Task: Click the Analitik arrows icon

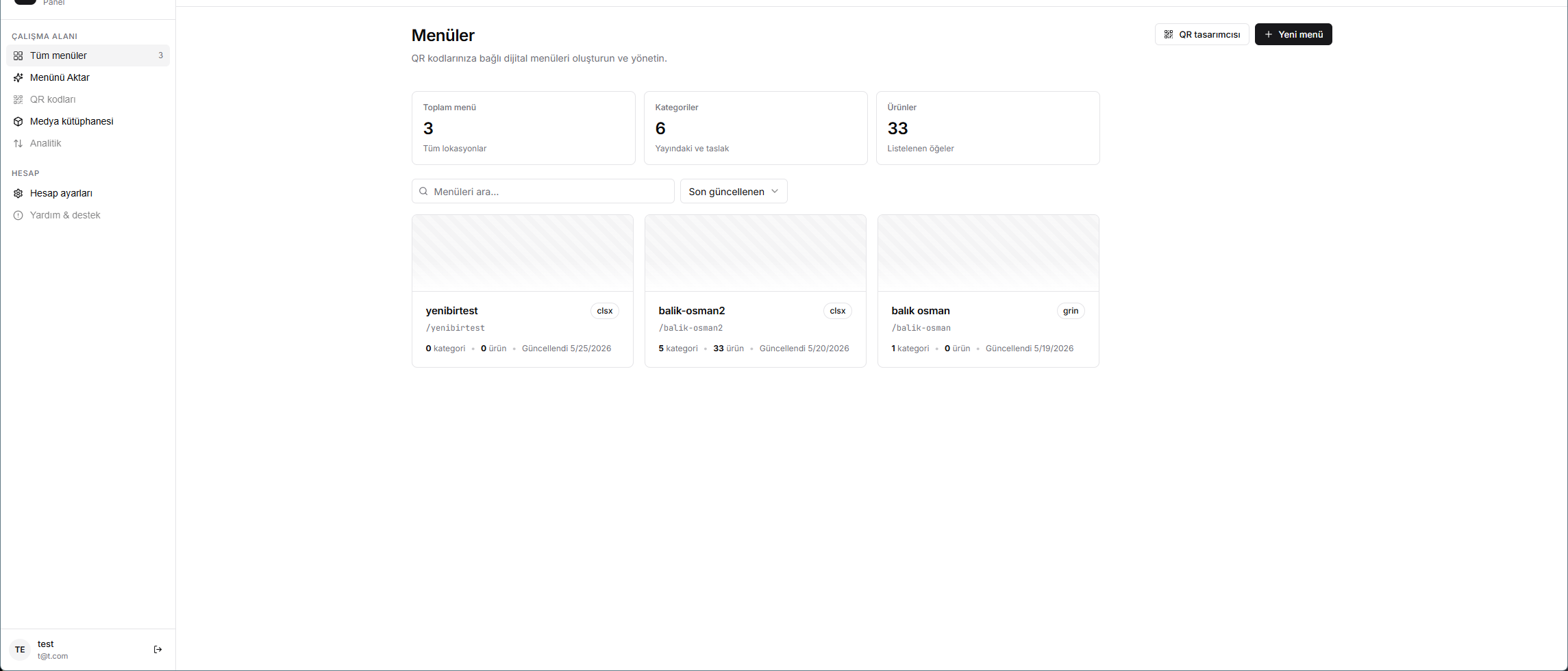Action: coord(18,143)
